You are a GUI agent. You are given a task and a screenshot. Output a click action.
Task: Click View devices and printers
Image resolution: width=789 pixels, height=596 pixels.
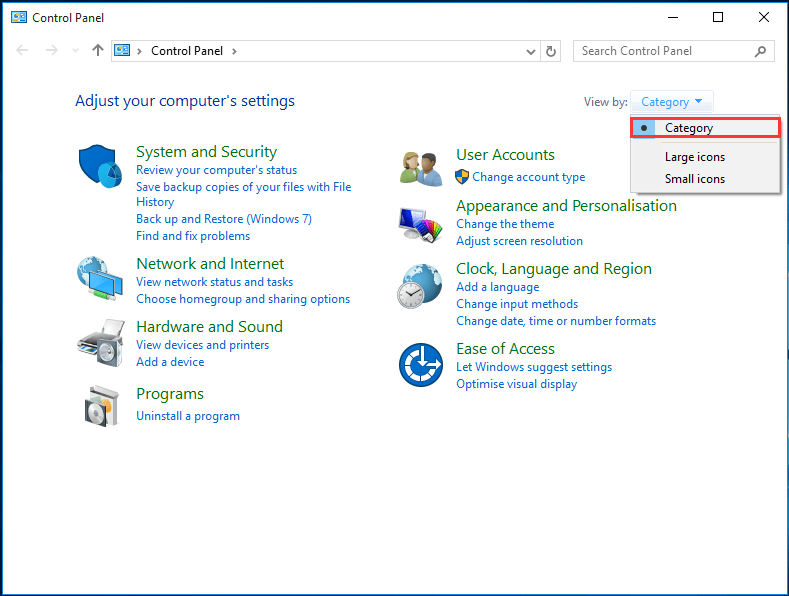pyautogui.click(x=202, y=345)
